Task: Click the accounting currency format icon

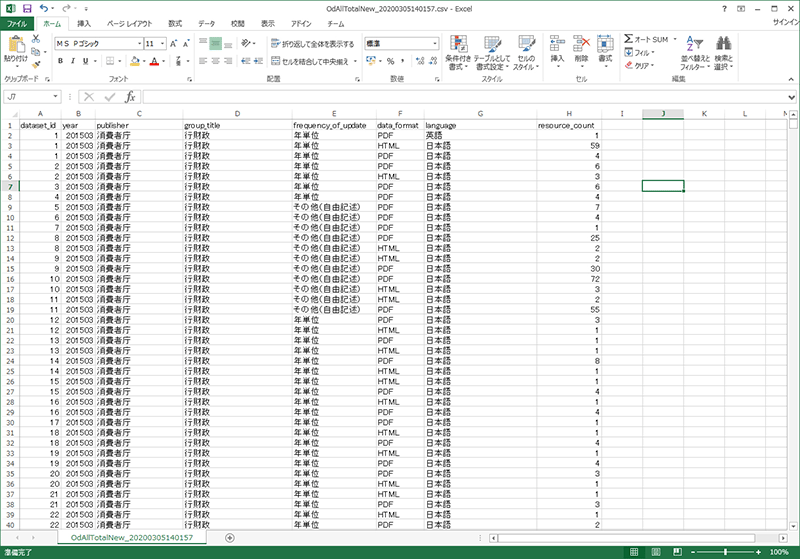Action: click(371, 61)
